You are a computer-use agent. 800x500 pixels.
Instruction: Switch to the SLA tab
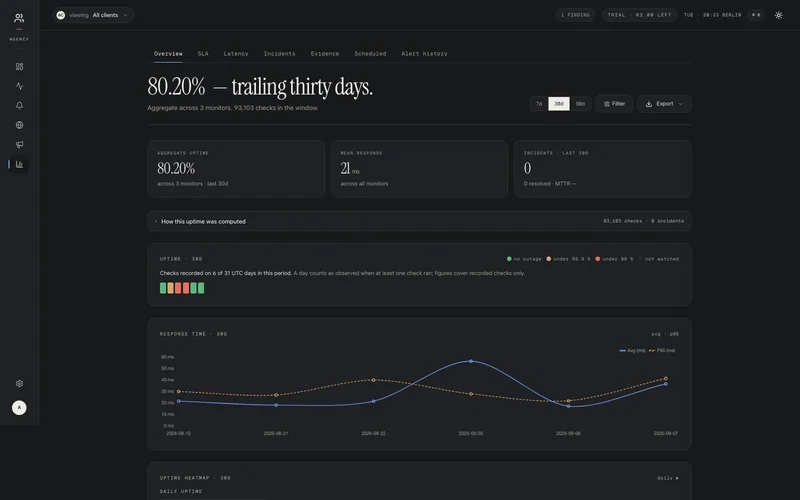[203, 54]
